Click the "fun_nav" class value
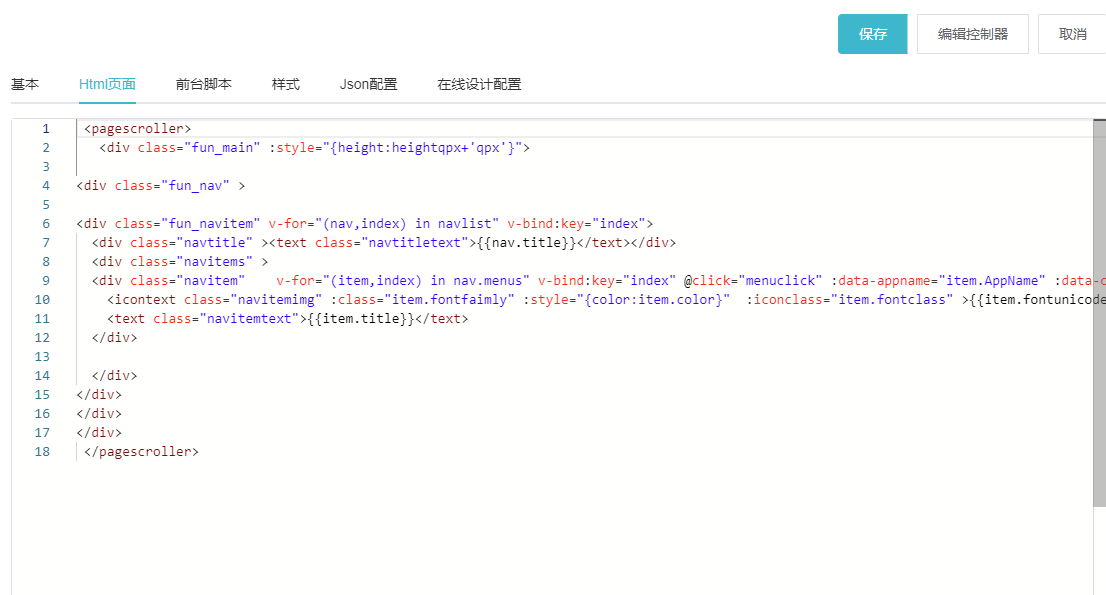 point(195,186)
